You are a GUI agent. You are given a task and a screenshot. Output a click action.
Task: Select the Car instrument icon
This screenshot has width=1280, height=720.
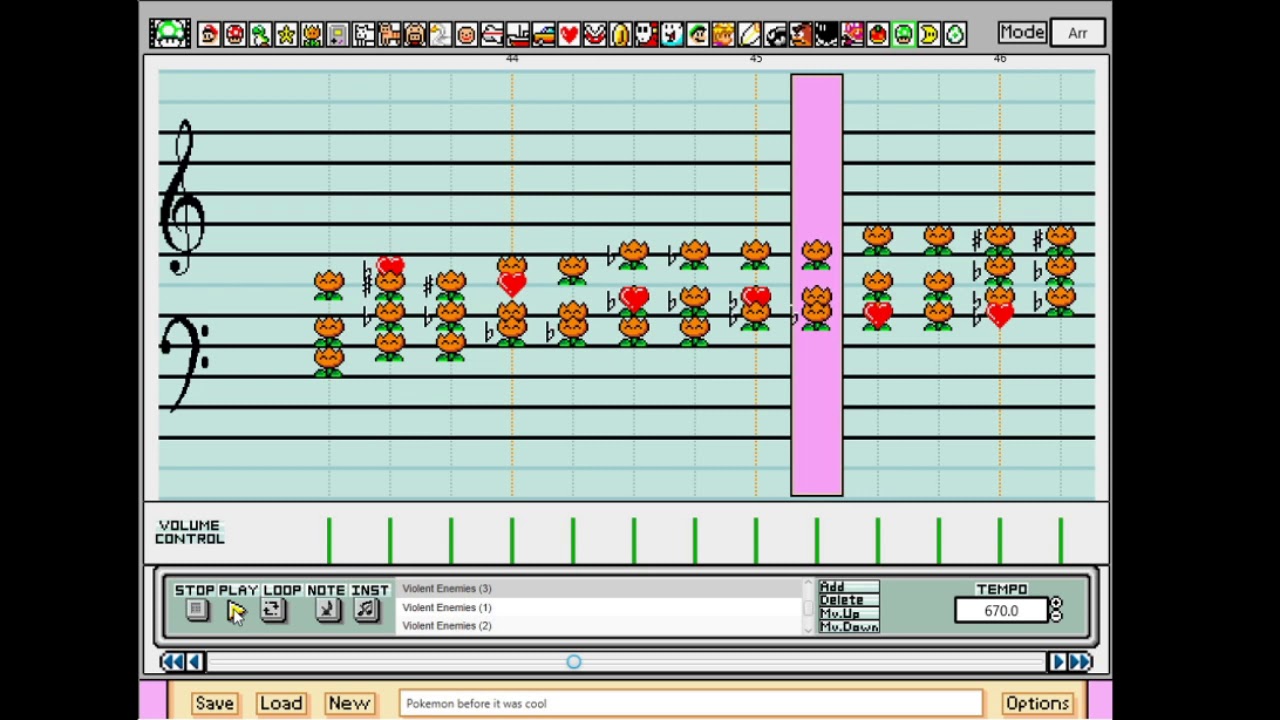(x=543, y=34)
